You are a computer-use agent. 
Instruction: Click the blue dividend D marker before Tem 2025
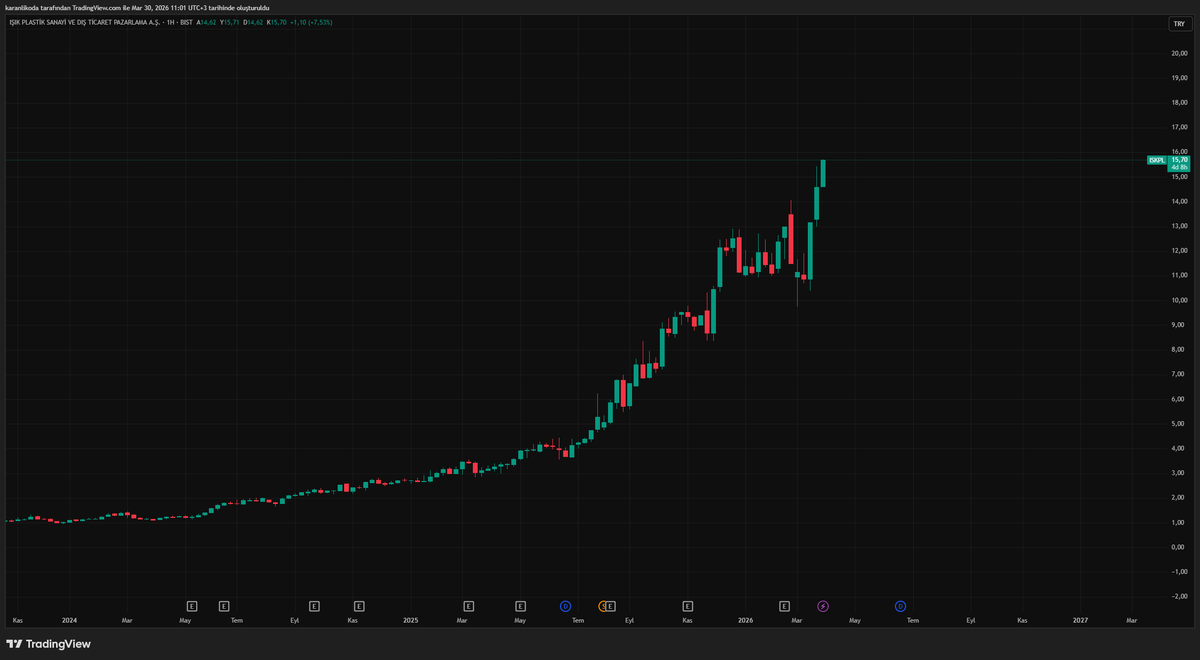click(565, 606)
